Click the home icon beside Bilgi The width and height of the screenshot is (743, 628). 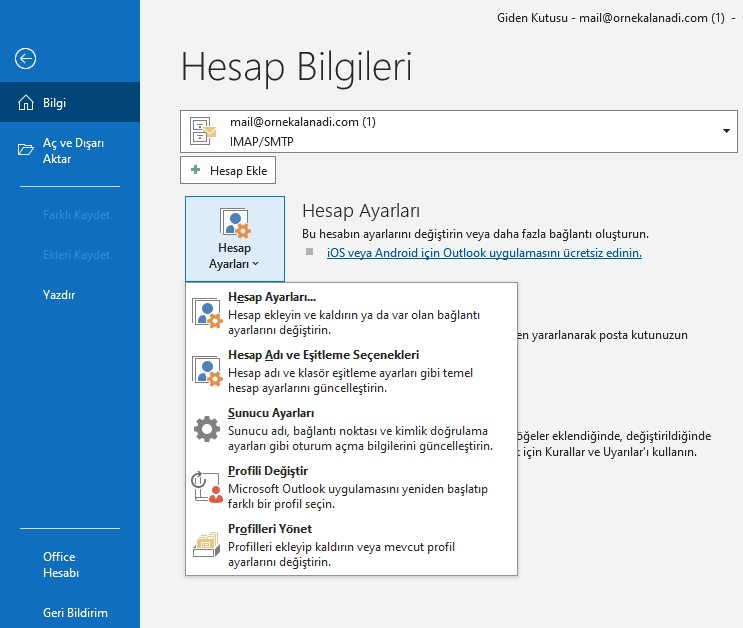point(26,103)
